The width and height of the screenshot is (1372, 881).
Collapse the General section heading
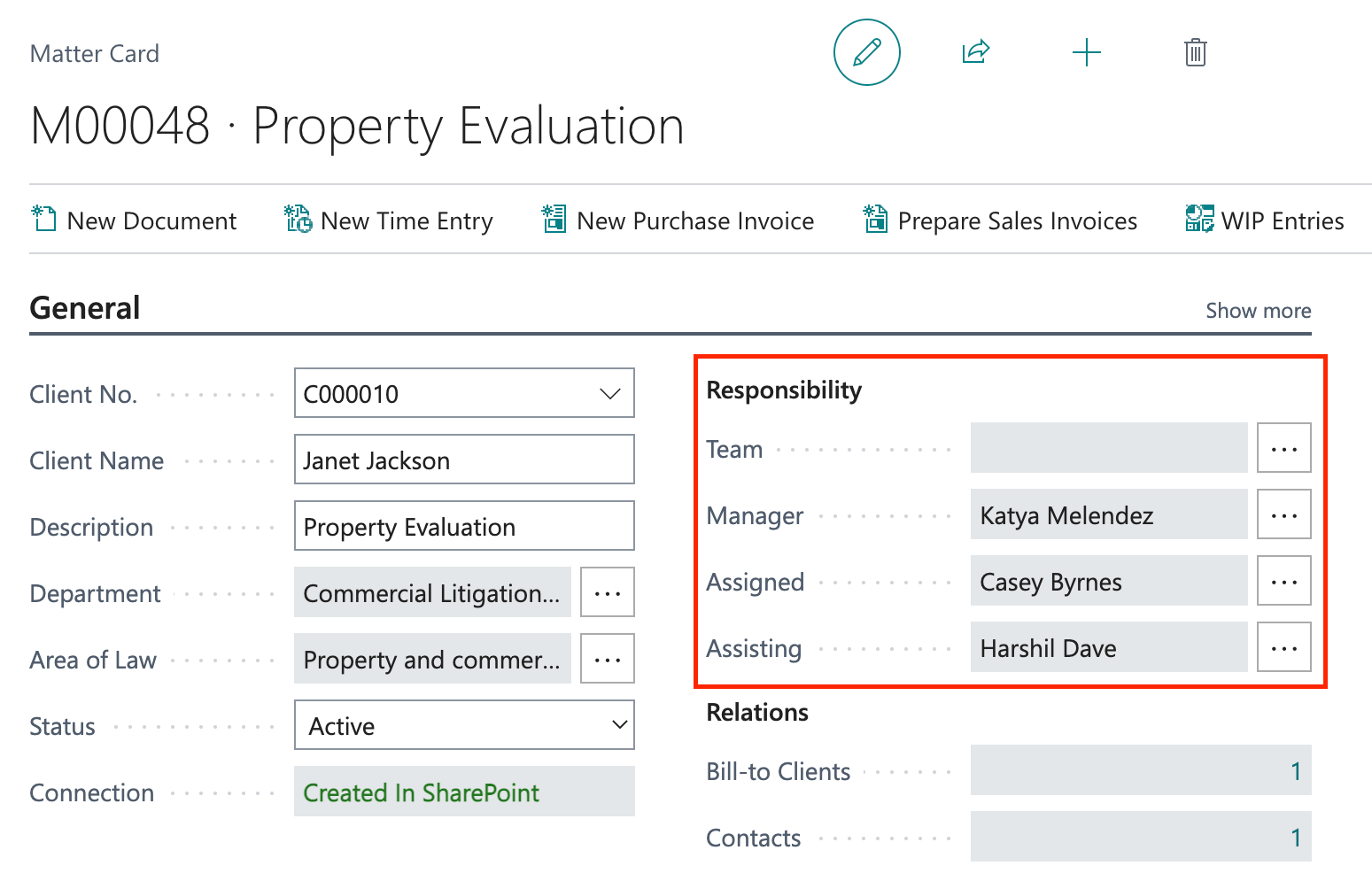85,308
